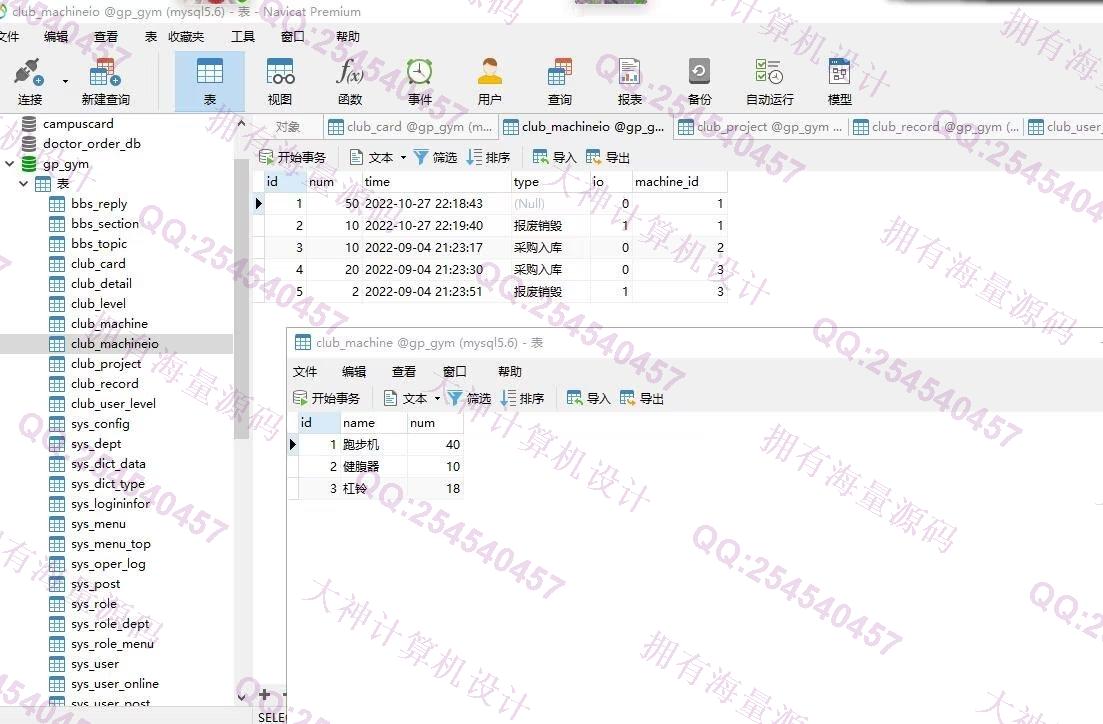Open the Report button

630,82
